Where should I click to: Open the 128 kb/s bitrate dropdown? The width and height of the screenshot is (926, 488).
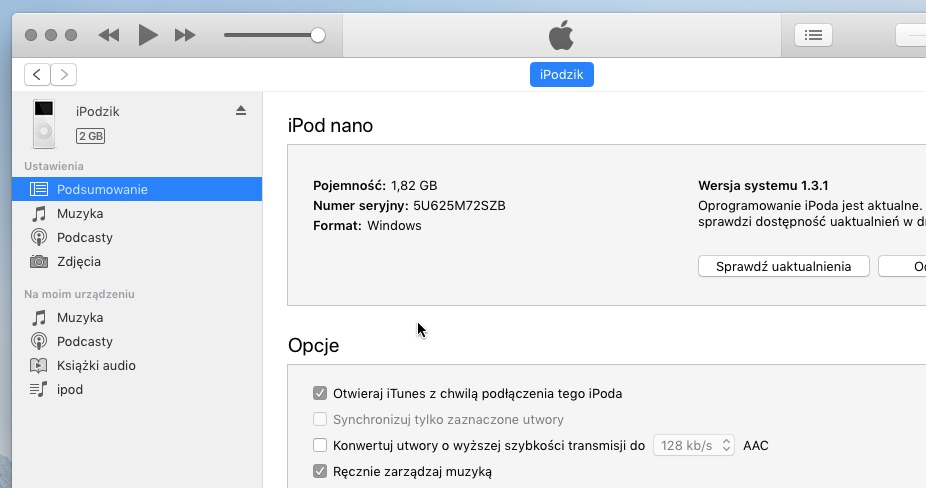694,445
